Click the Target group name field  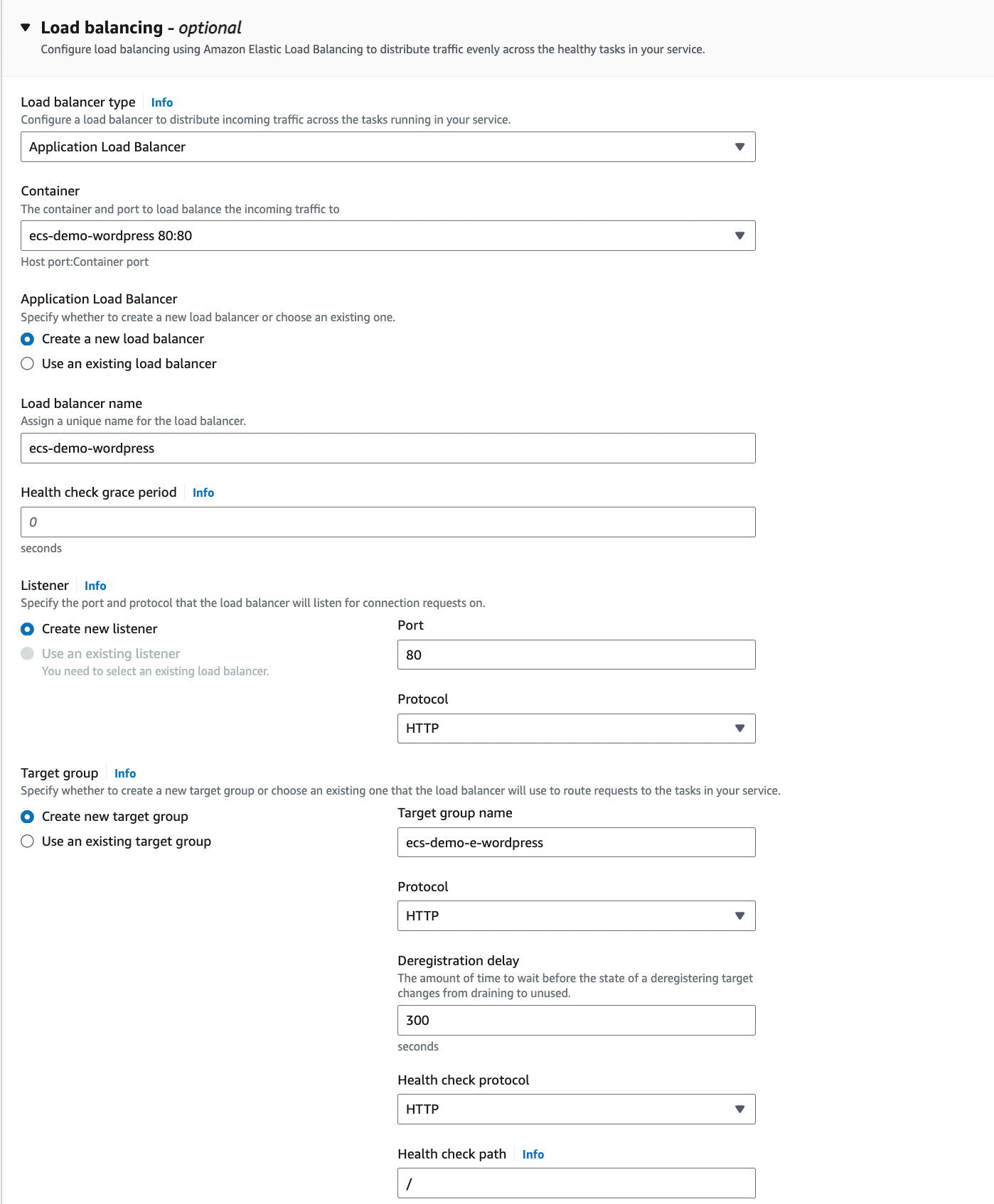[x=577, y=842]
